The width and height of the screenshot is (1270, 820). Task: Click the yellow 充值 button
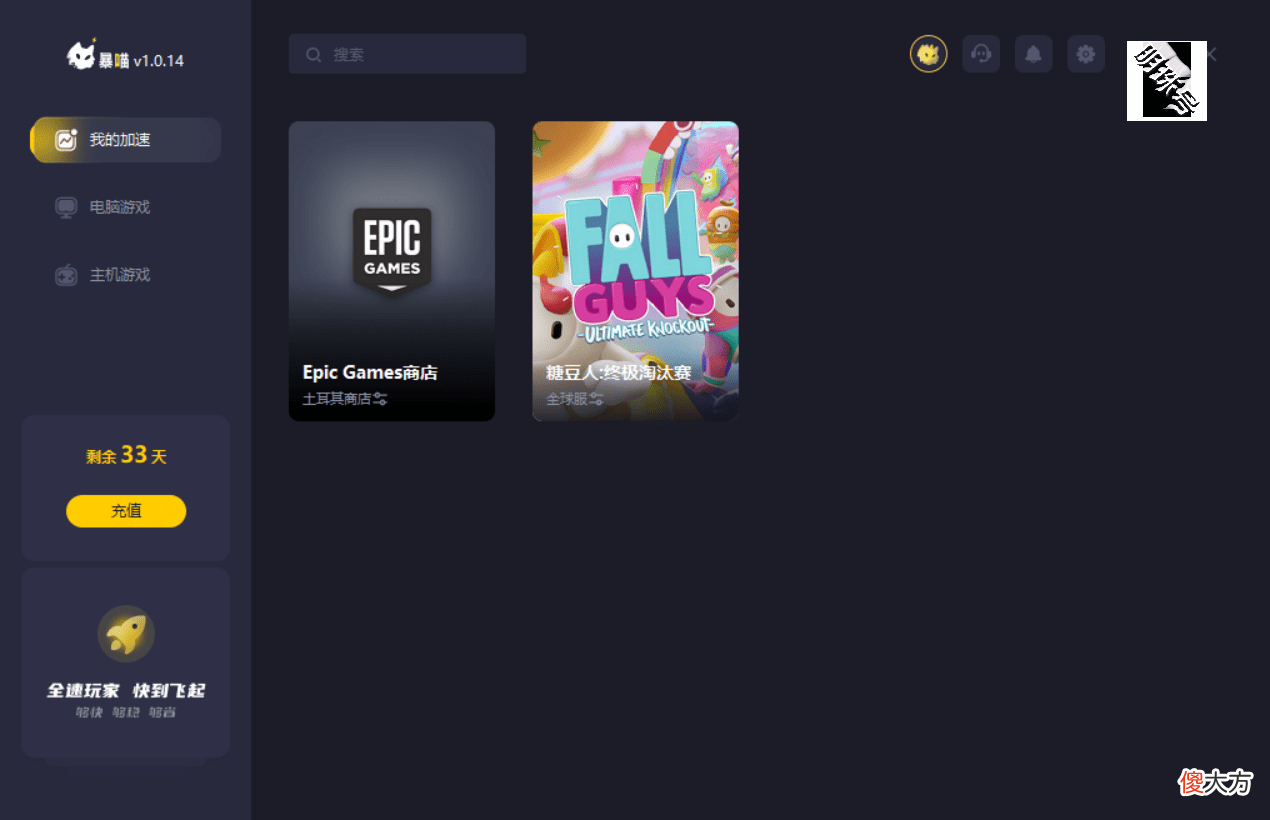126,511
